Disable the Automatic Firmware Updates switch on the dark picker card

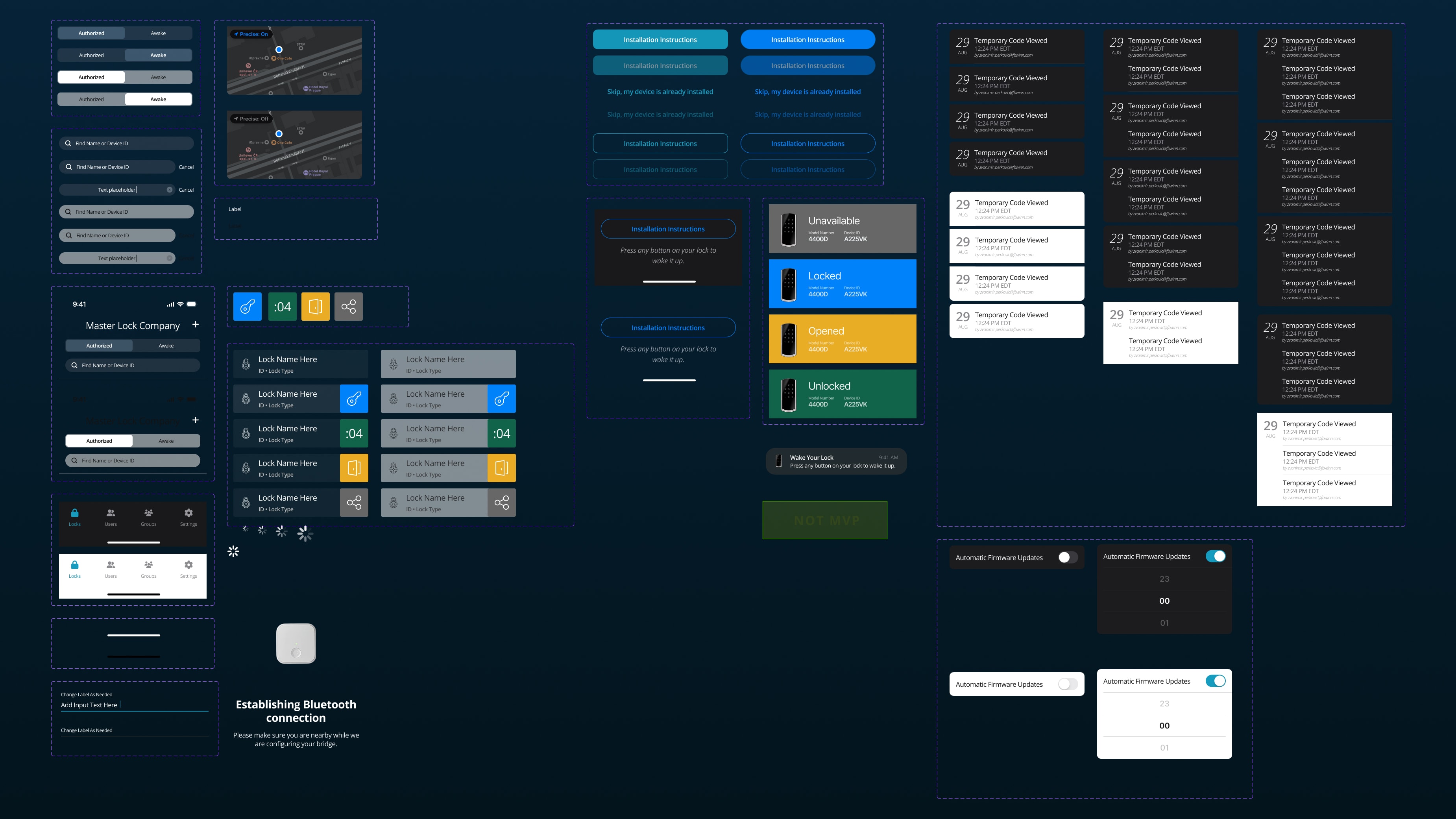click(x=1215, y=556)
